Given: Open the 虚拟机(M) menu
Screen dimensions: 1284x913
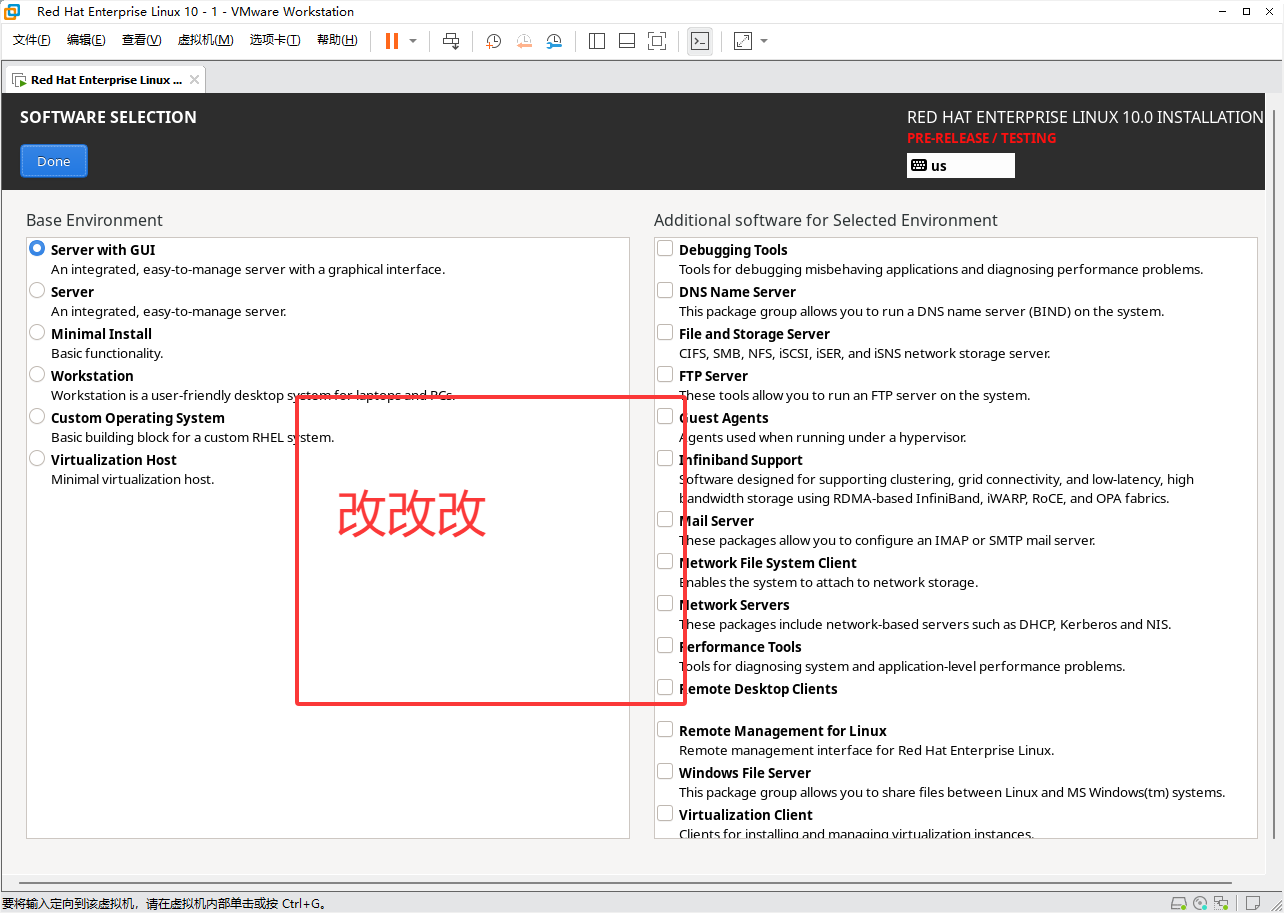Looking at the screenshot, I should [x=205, y=40].
